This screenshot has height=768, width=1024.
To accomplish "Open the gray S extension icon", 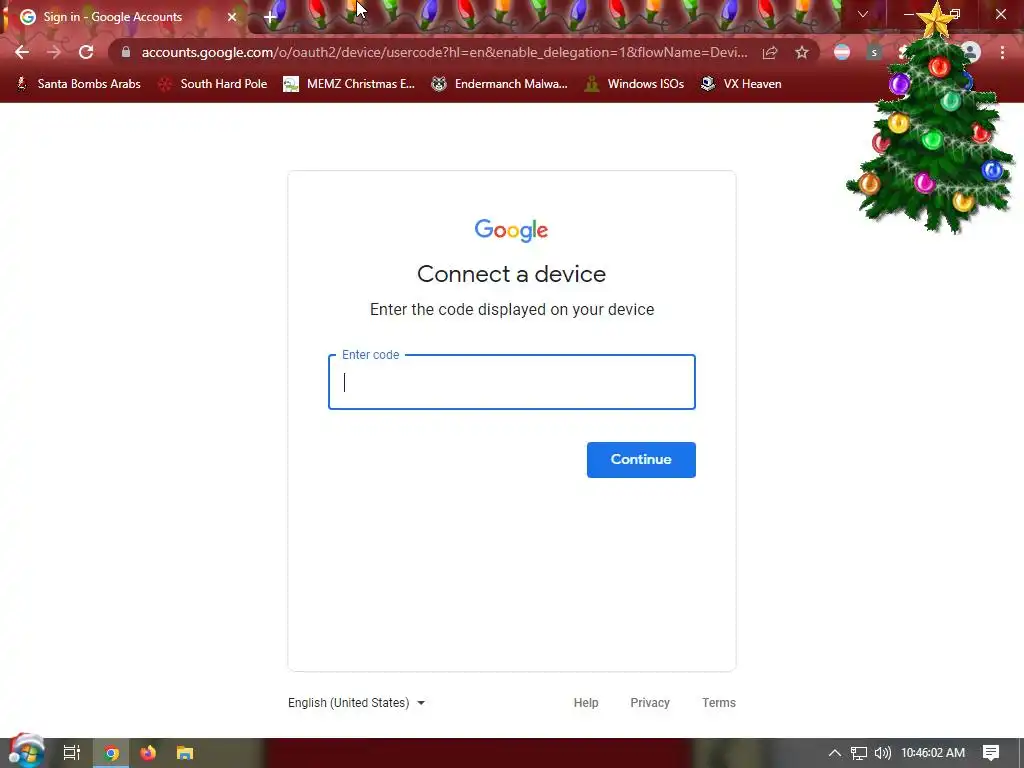I will click(874, 52).
